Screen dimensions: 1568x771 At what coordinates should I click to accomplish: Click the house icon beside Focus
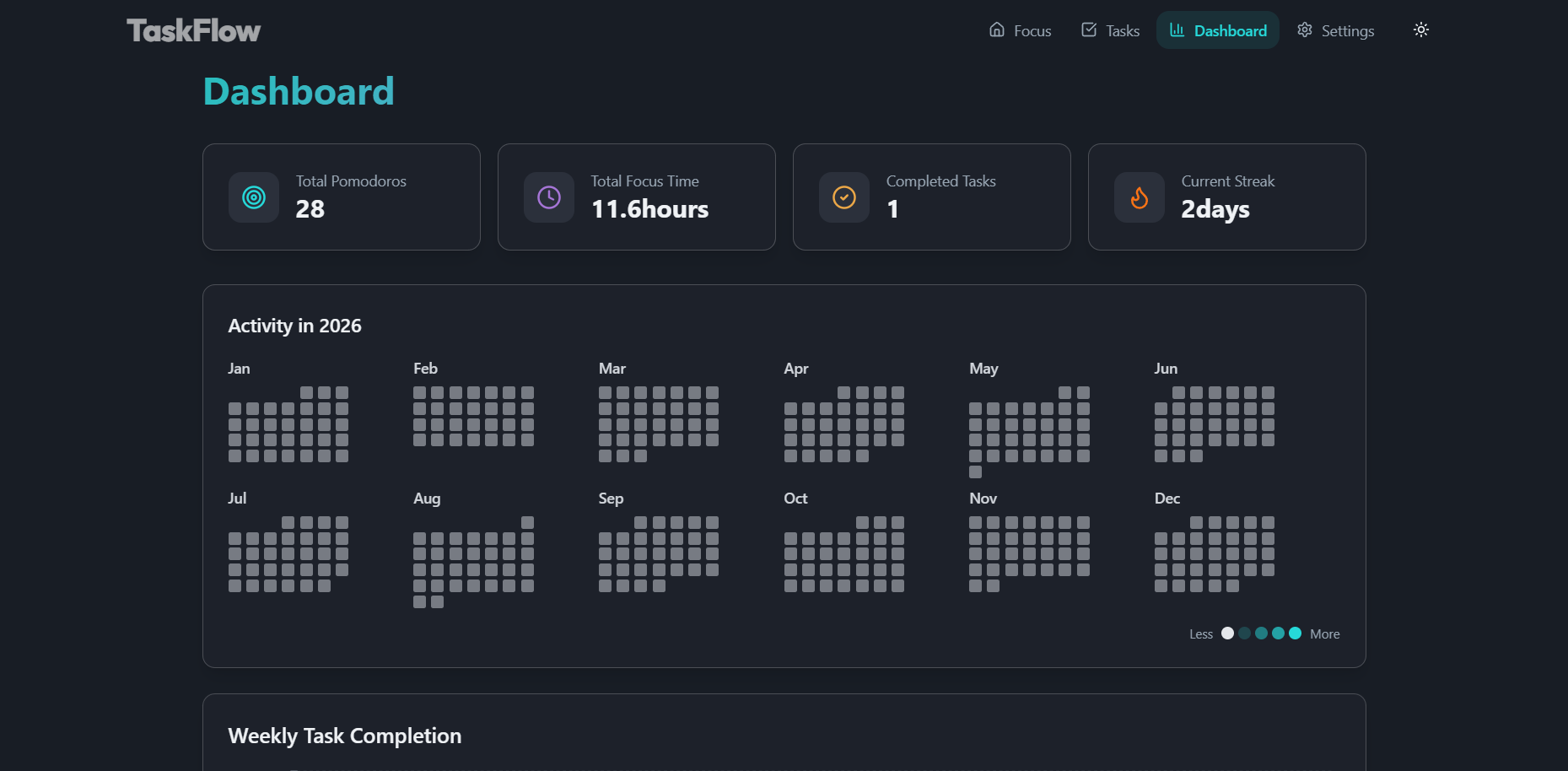click(997, 30)
